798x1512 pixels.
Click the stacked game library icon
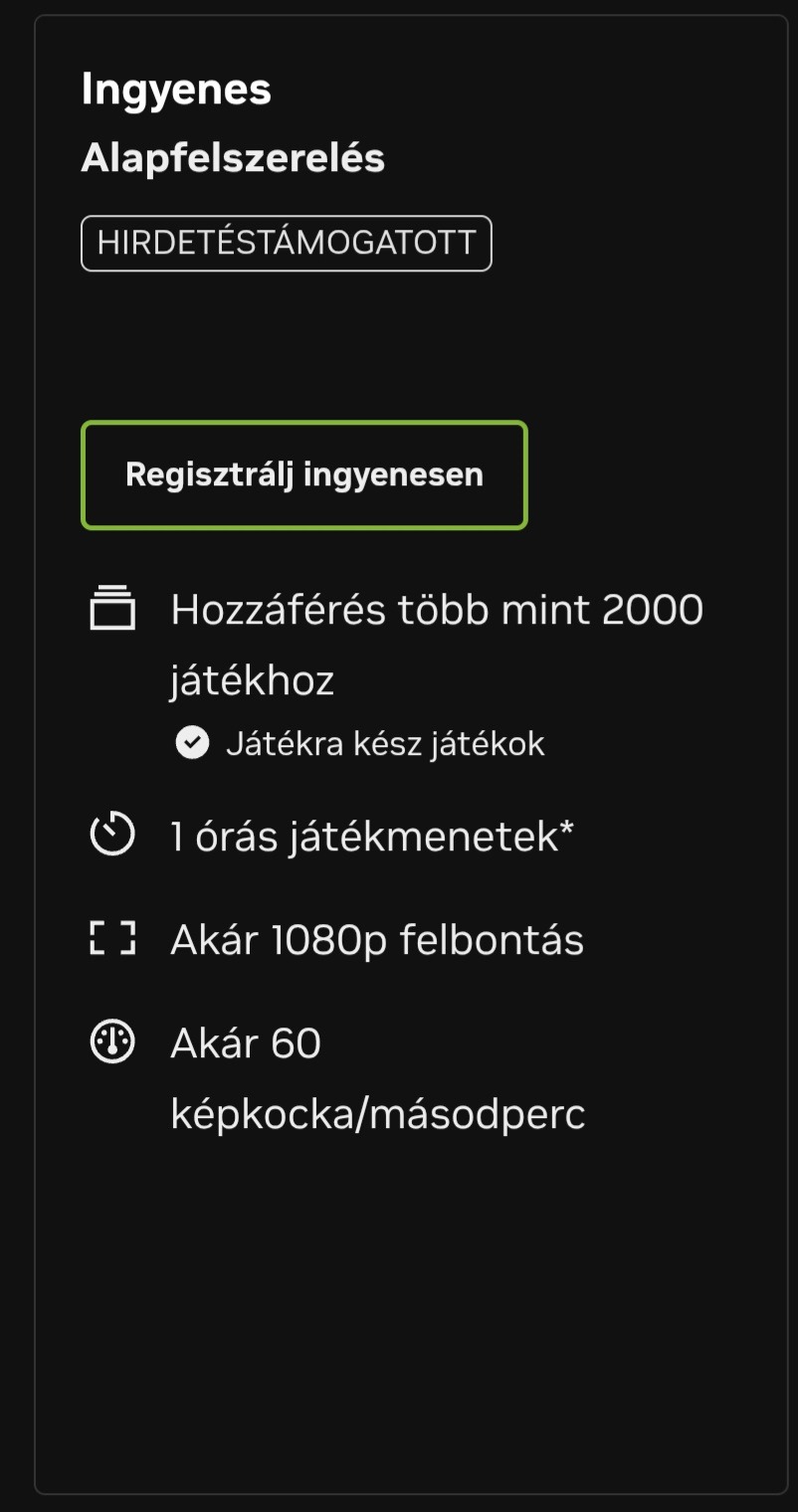click(x=112, y=609)
